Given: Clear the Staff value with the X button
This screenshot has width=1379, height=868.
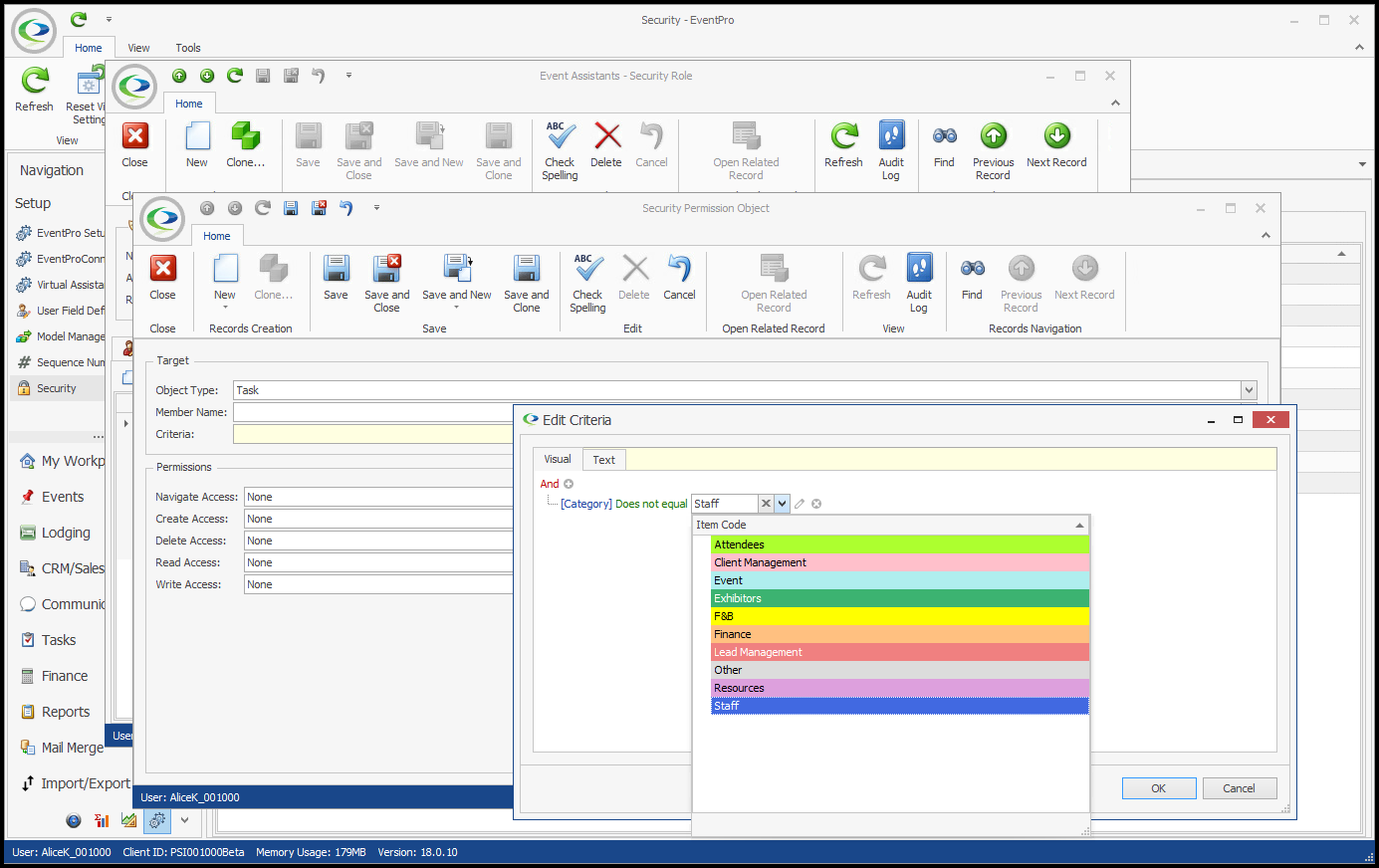Looking at the screenshot, I should [766, 504].
